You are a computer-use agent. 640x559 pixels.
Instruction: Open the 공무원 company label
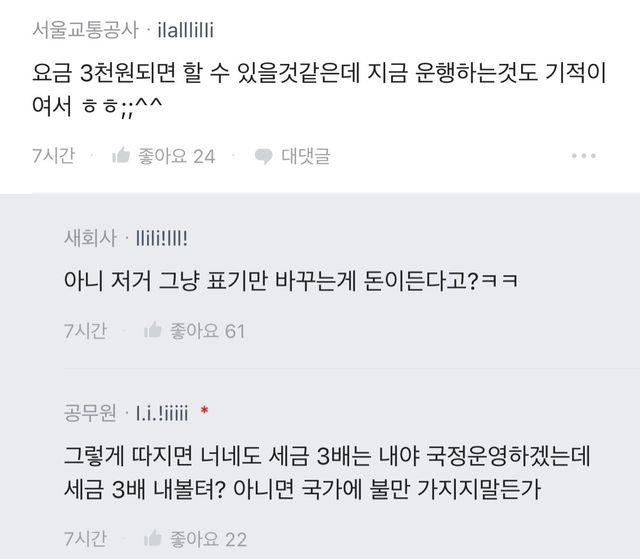click(x=89, y=411)
